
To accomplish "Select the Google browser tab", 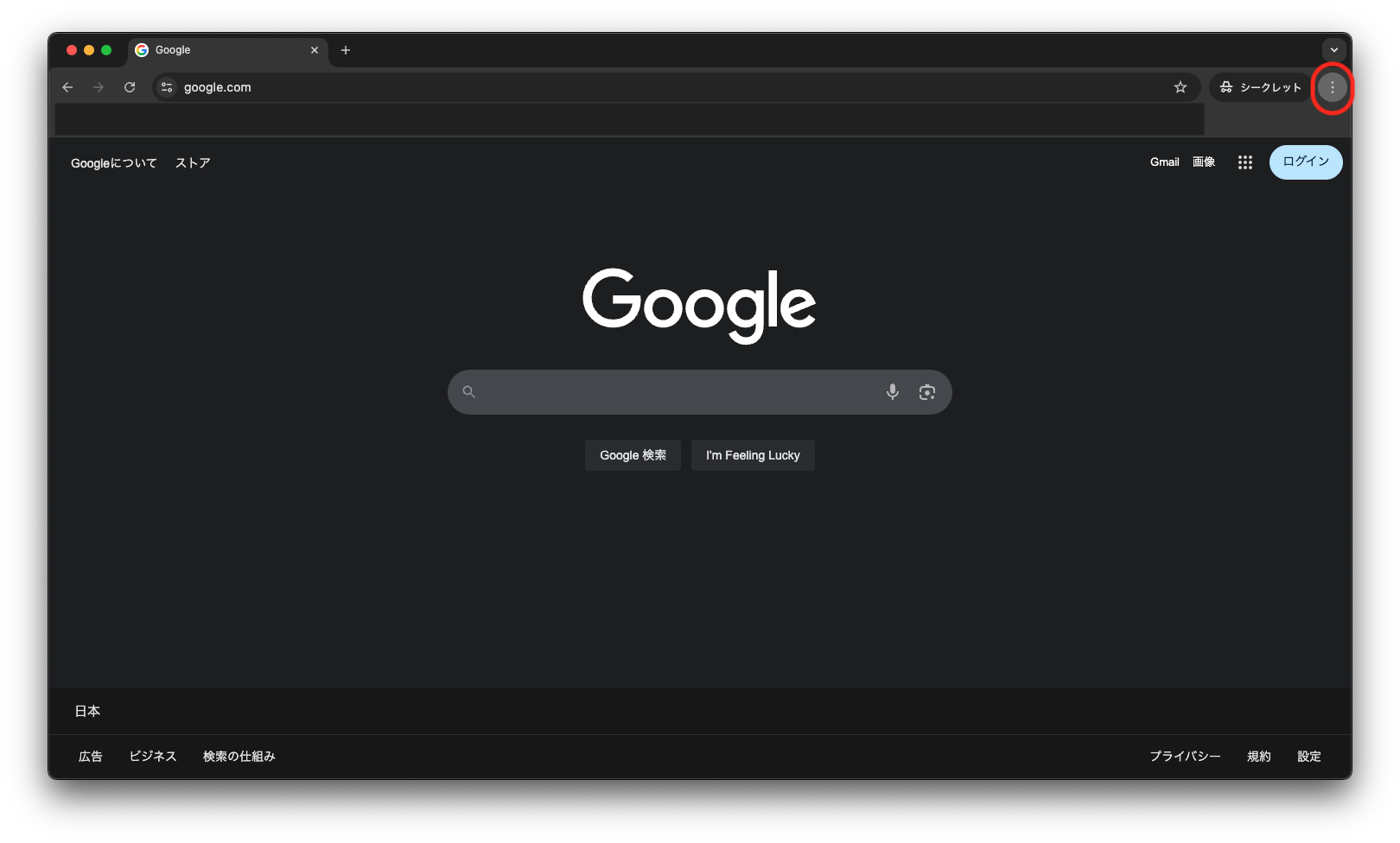I will click(228, 50).
